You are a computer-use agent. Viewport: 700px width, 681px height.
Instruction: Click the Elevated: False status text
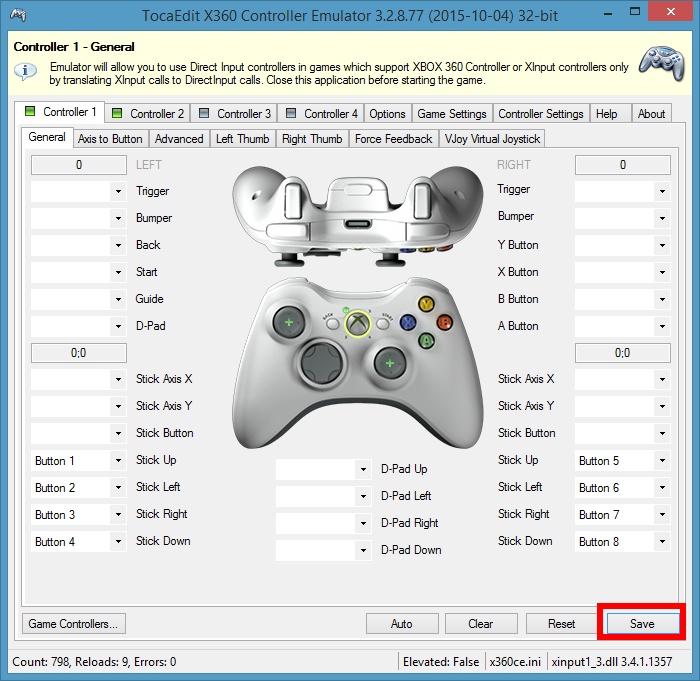pyautogui.click(x=441, y=661)
